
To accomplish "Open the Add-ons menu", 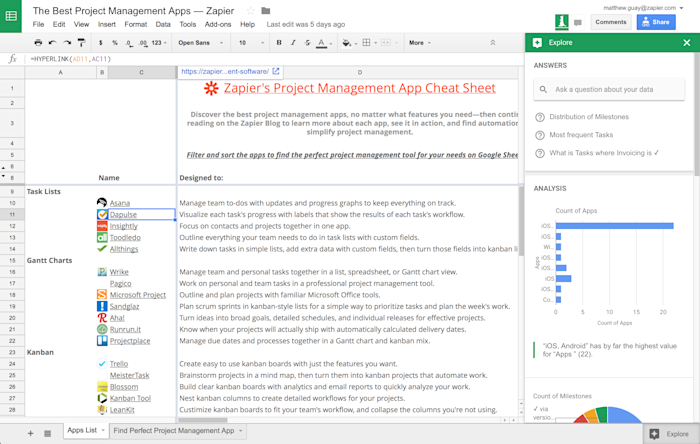I will (x=218, y=25).
